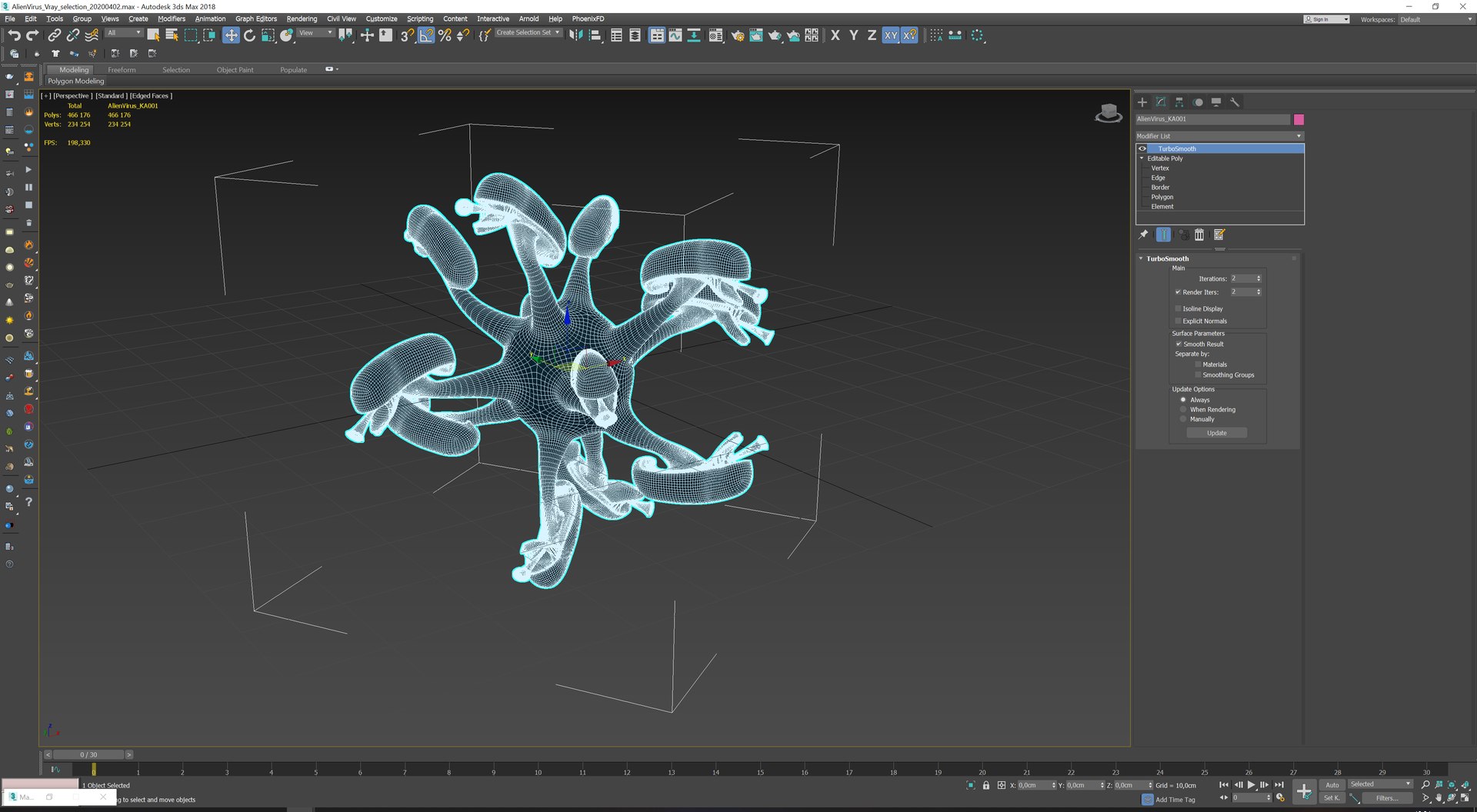
Task: Enable the Explicit Normals checkbox
Action: pyautogui.click(x=1178, y=321)
